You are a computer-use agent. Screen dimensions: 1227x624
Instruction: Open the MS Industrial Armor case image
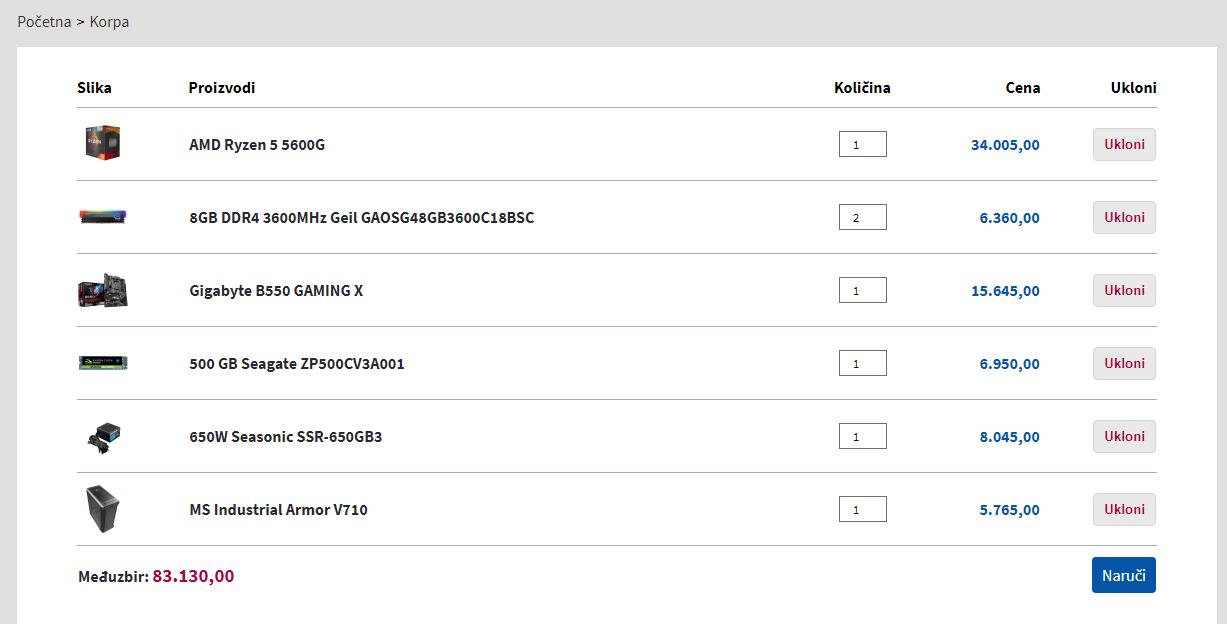103,509
